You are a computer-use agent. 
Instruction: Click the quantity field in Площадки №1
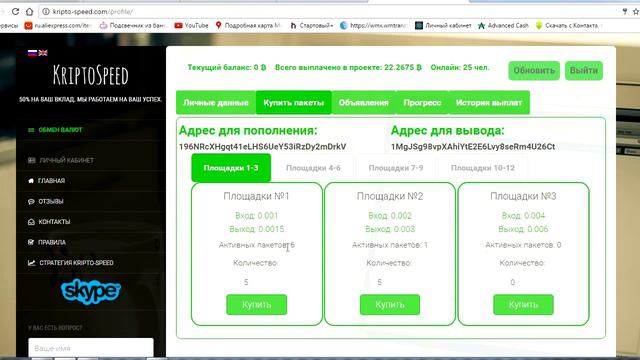(256, 282)
